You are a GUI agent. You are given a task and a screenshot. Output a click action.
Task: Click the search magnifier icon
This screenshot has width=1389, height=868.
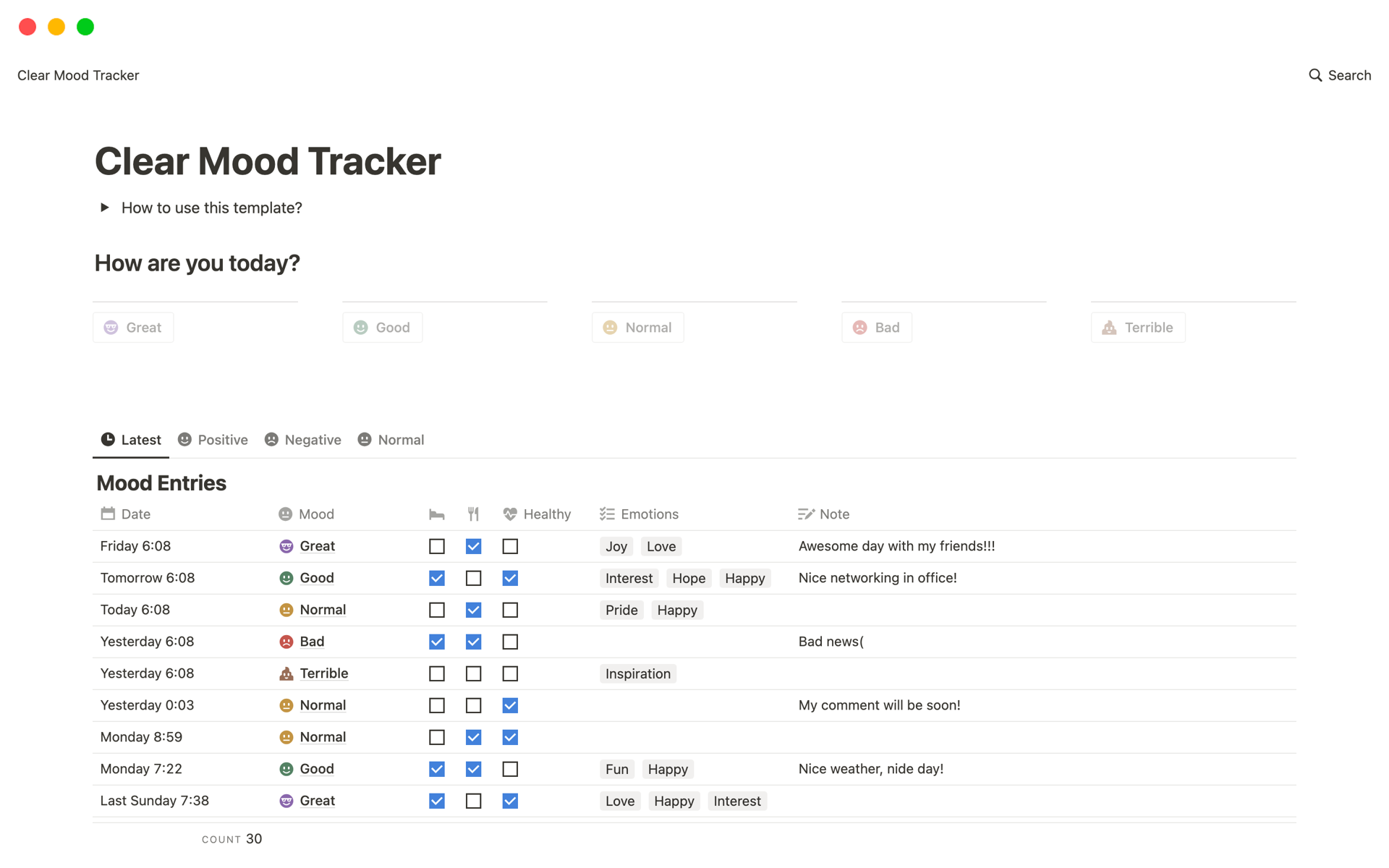pyautogui.click(x=1314, y=75)
